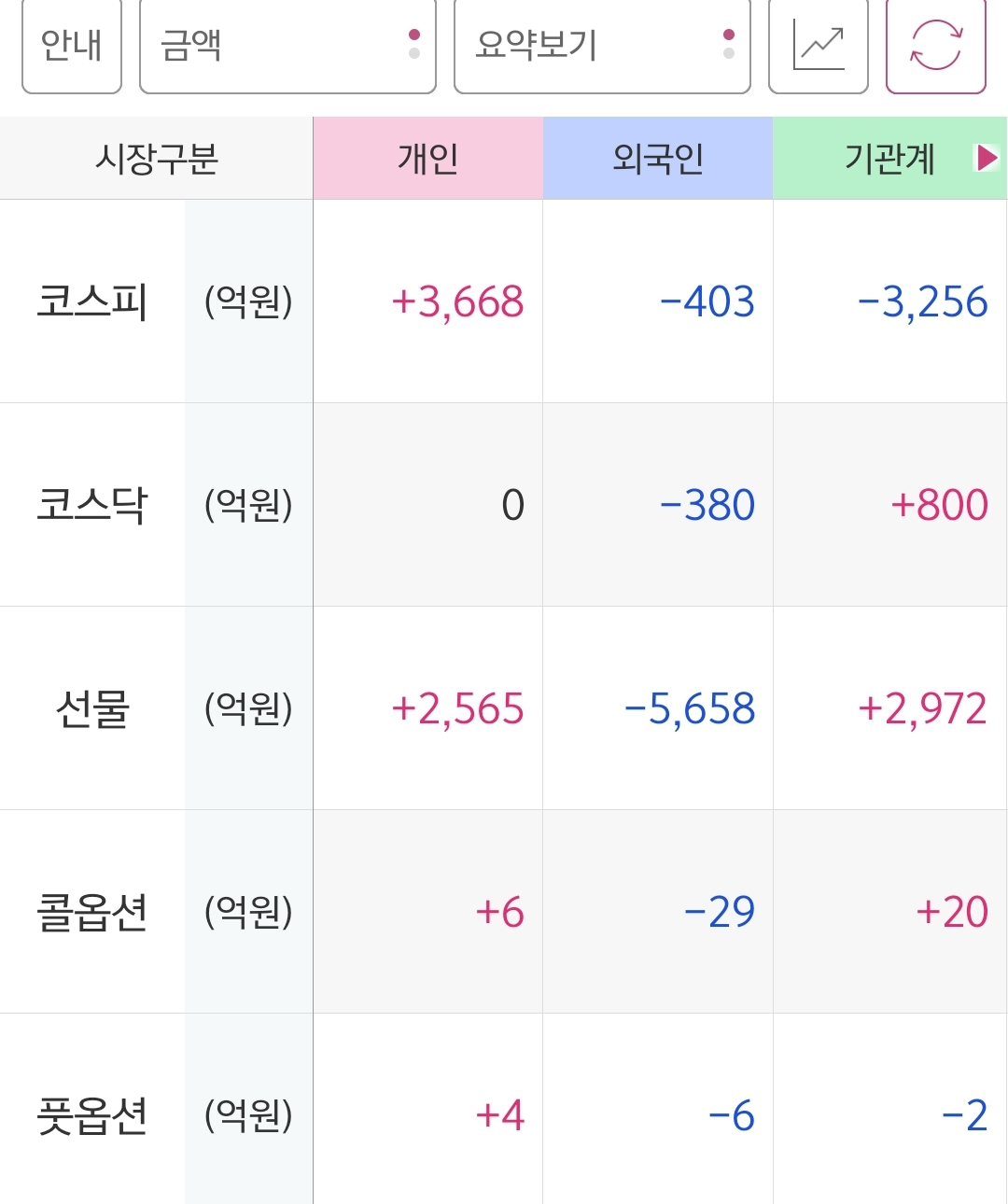This screenshot has height=1204, width=1008.
Task: Select the 외국인 column header
Action: pos(658,158)
